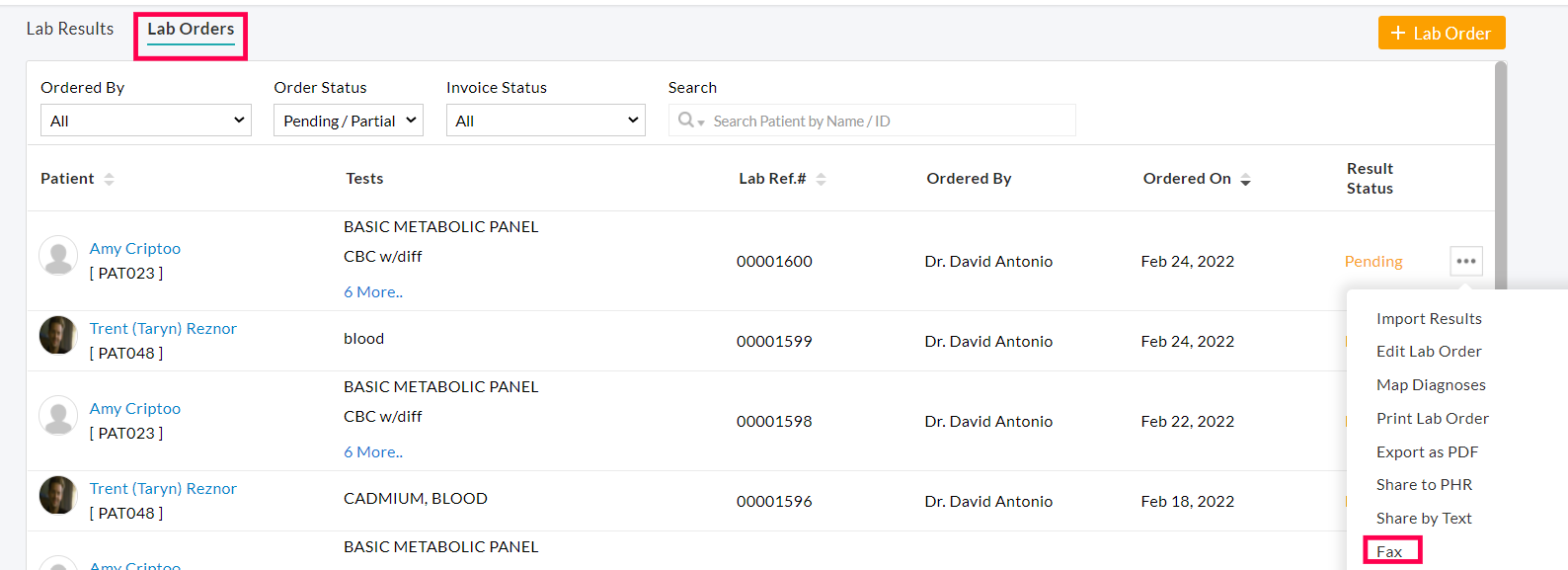1568x570 pixels.
Task: Click the Search Patient by Name / ID field
Action: (x=889, y=121)
